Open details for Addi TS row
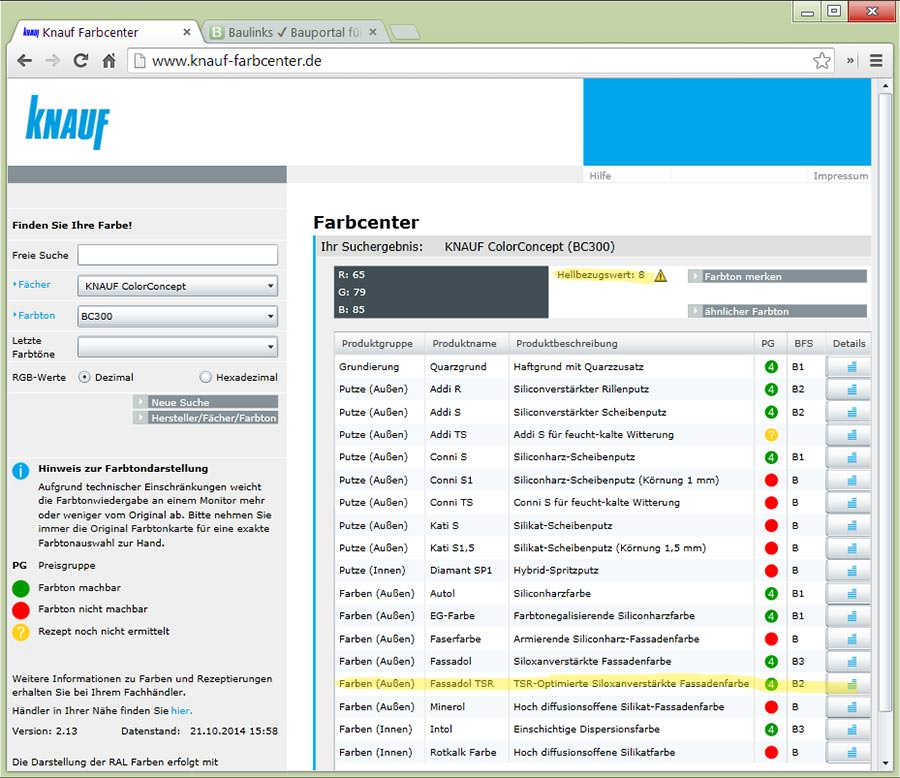The width and height of the screenshot is (900, 778). coord(848,435)
